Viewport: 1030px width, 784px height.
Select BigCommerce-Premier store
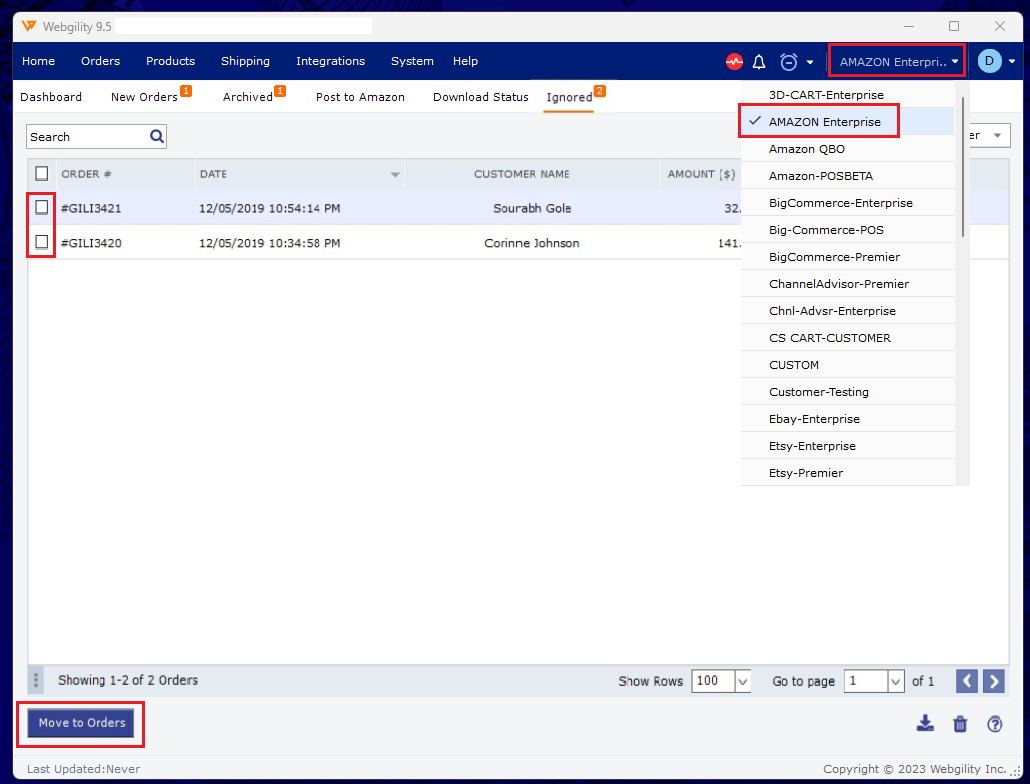coord(847,257)
